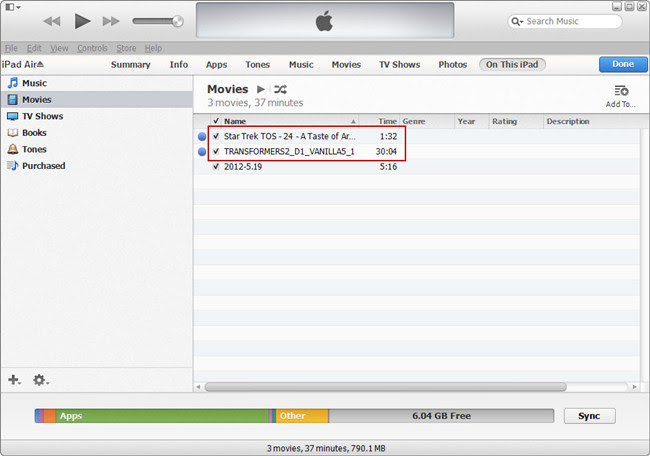Uncheck the Star Trek TOS movie checkbox
The width and height of the screenshot is (650, 456).
(216, 136)
